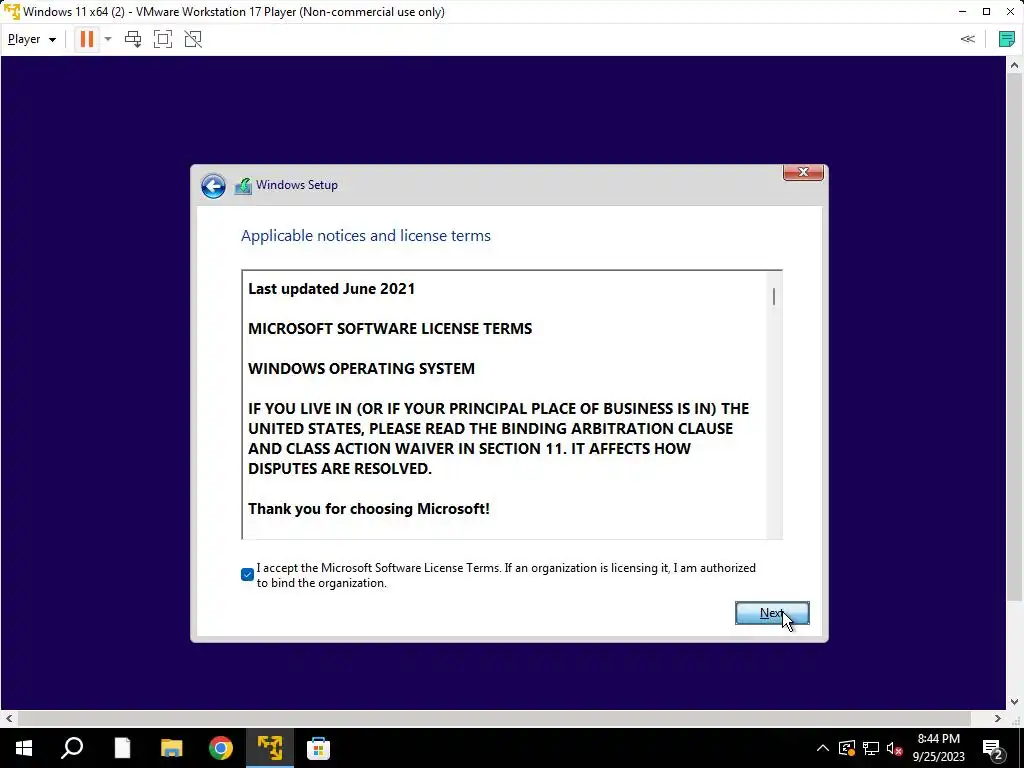Open the Windows Start menu
This screenshot has width=1024, height=768.
tap(24, 748)
